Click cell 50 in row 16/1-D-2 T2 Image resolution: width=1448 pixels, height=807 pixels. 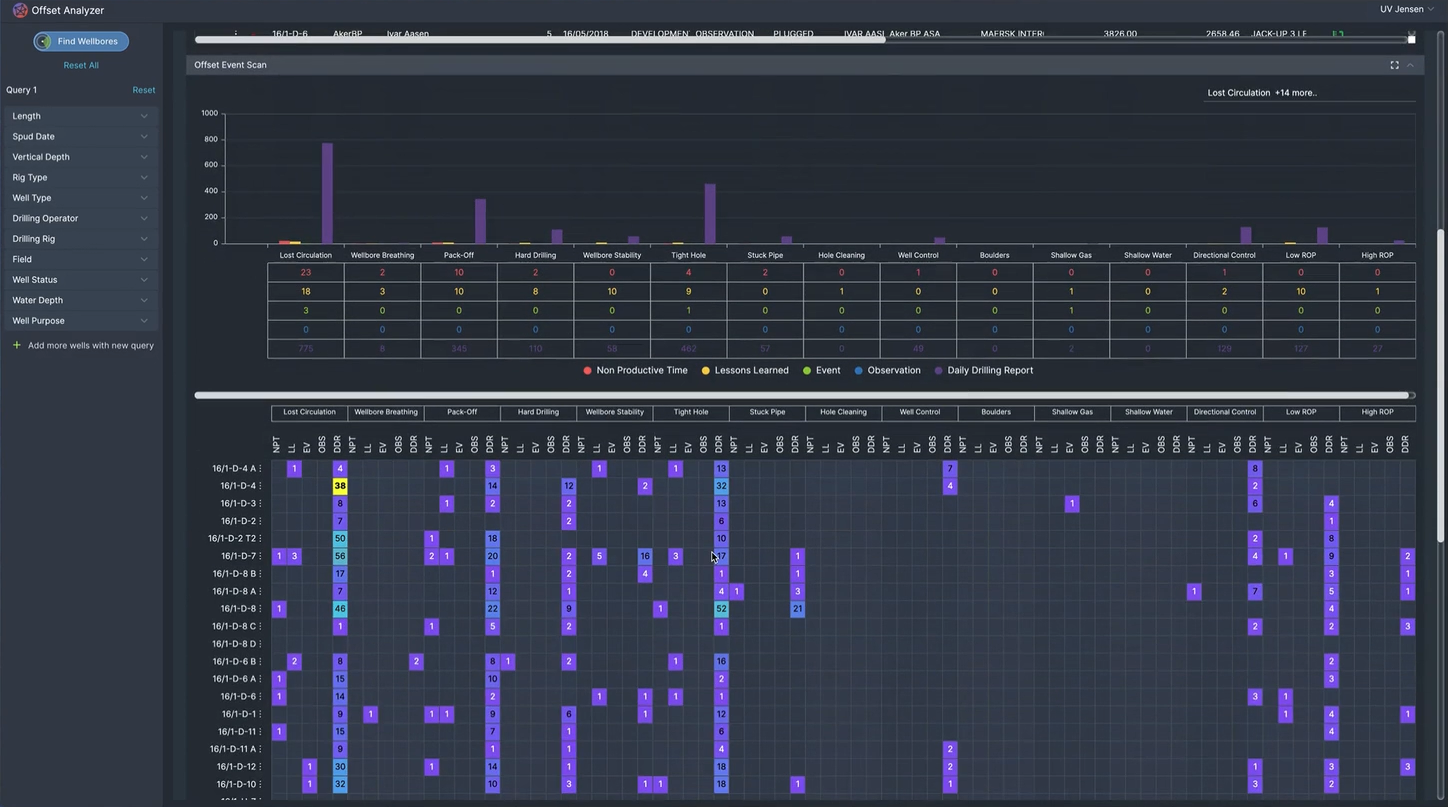coord(340,538)
